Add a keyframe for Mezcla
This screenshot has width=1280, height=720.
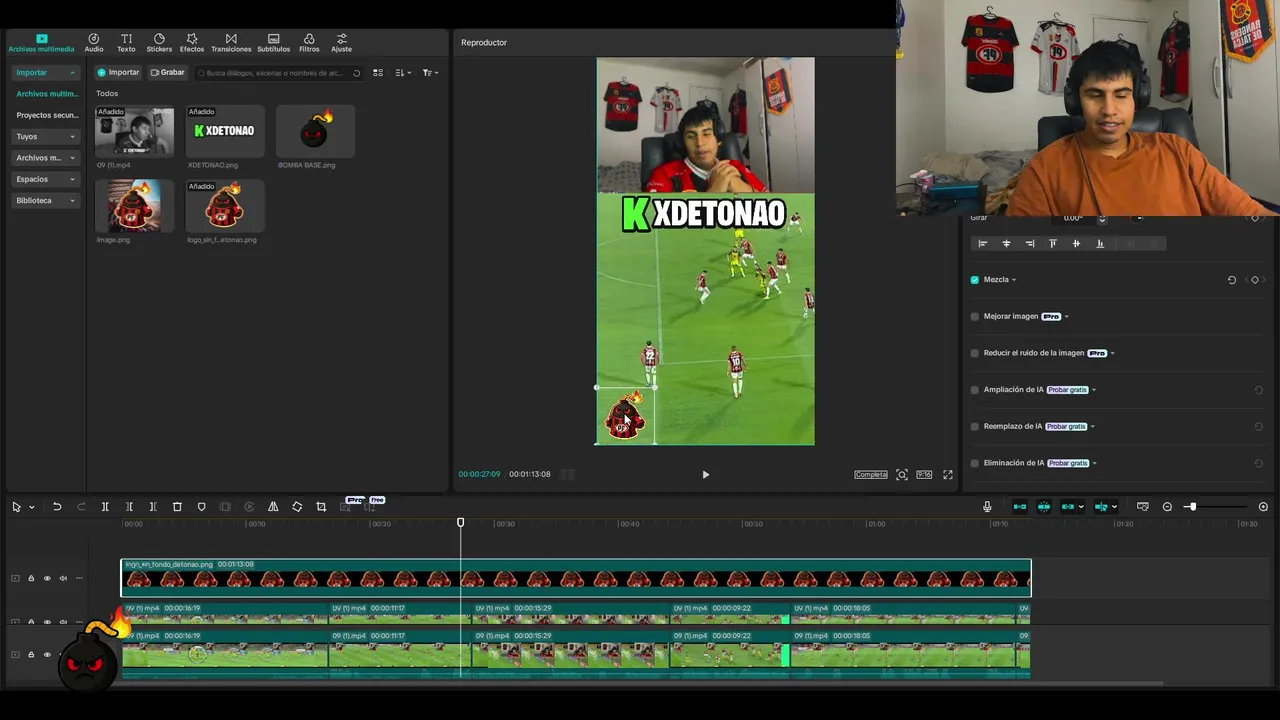coord(1255,280)
